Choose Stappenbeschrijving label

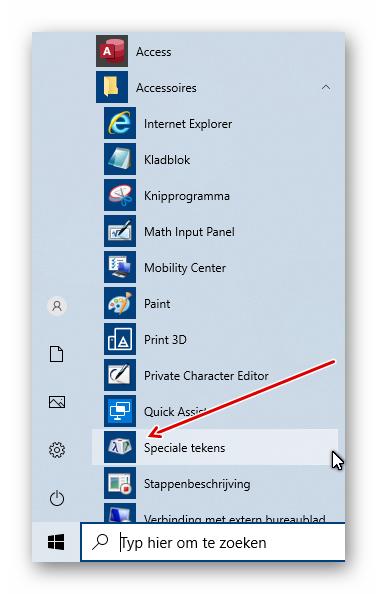[x=197, y=484]
